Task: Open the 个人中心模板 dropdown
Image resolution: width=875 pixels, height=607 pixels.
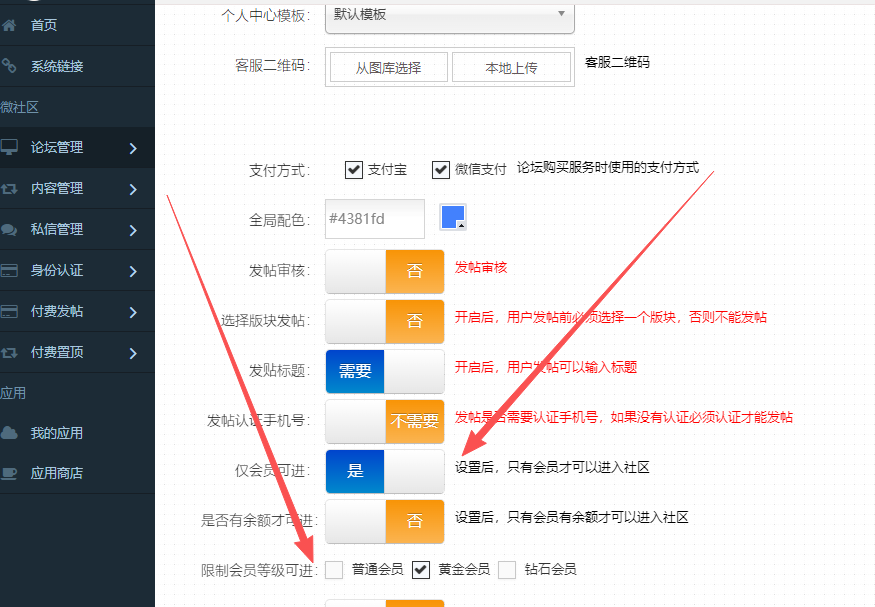Action: click(x=449, y=15)
